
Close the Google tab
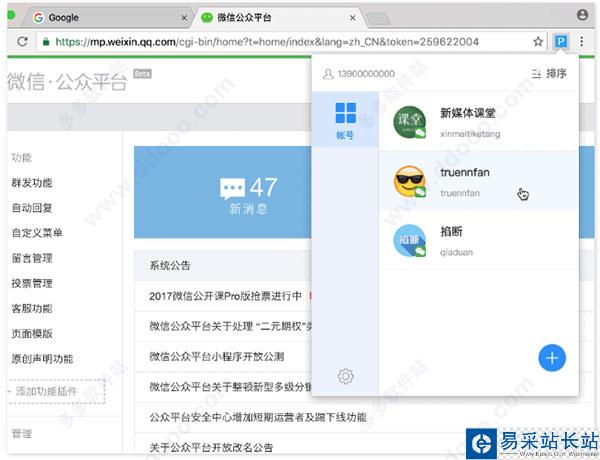point(184,18)
